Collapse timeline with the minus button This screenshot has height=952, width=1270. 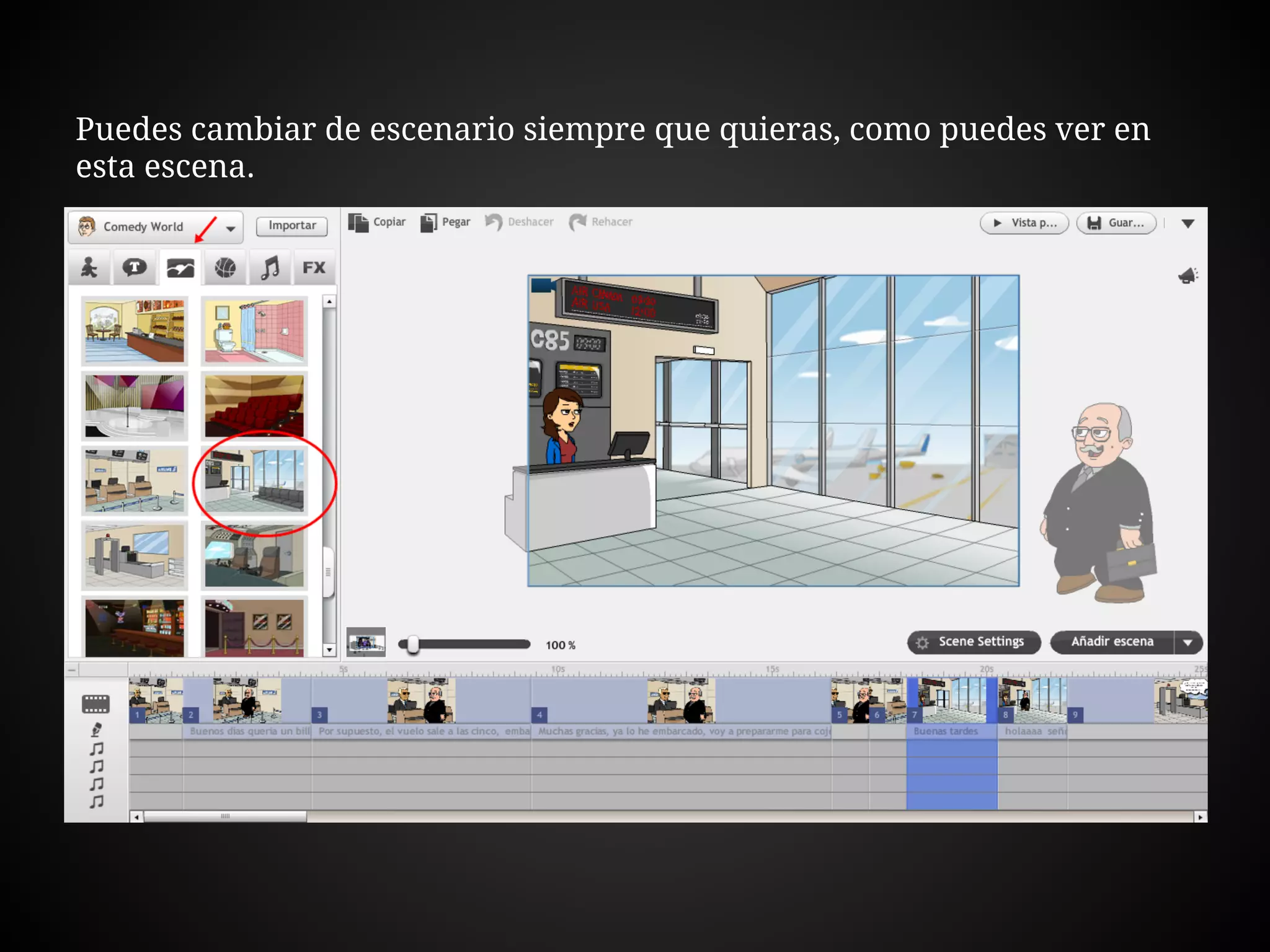coord(72,670)
